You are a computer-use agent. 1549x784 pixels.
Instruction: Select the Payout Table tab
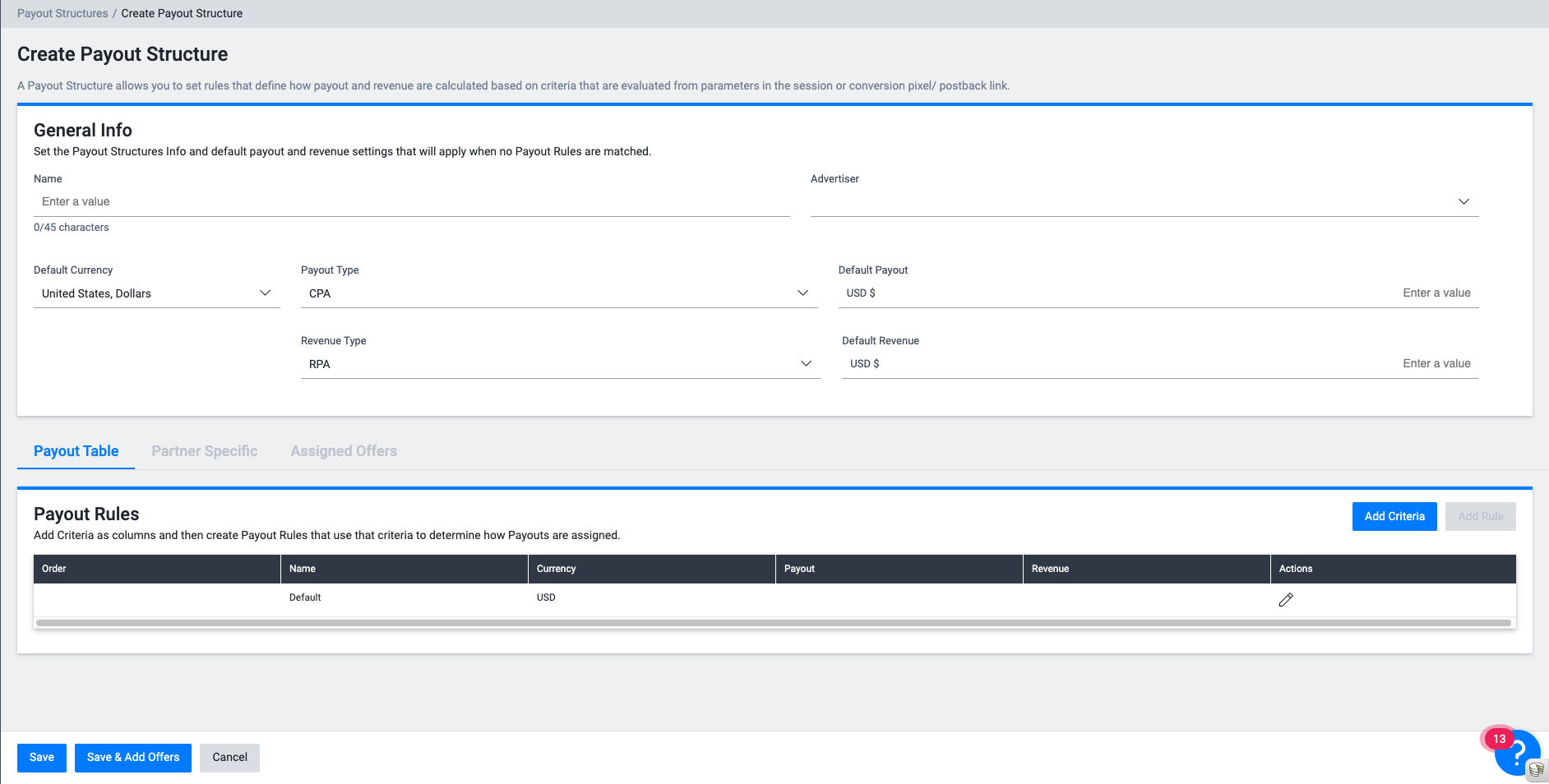76,451
